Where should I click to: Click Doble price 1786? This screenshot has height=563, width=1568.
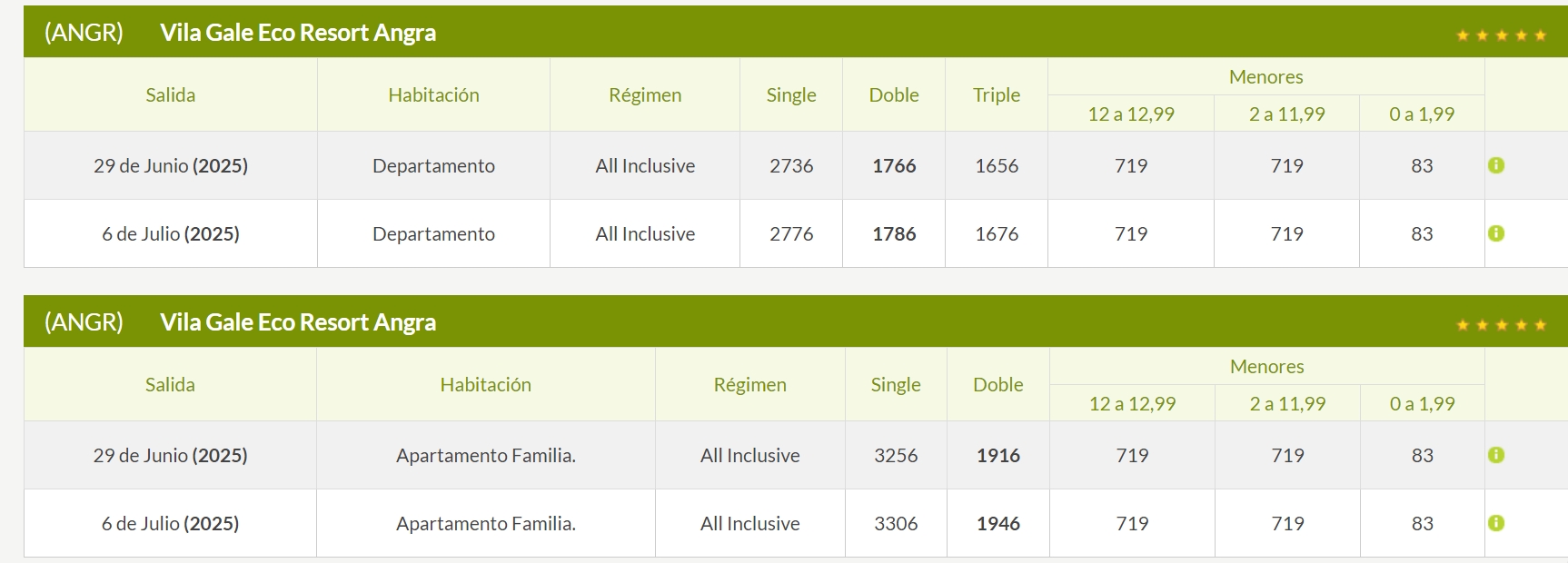[894, 233]
